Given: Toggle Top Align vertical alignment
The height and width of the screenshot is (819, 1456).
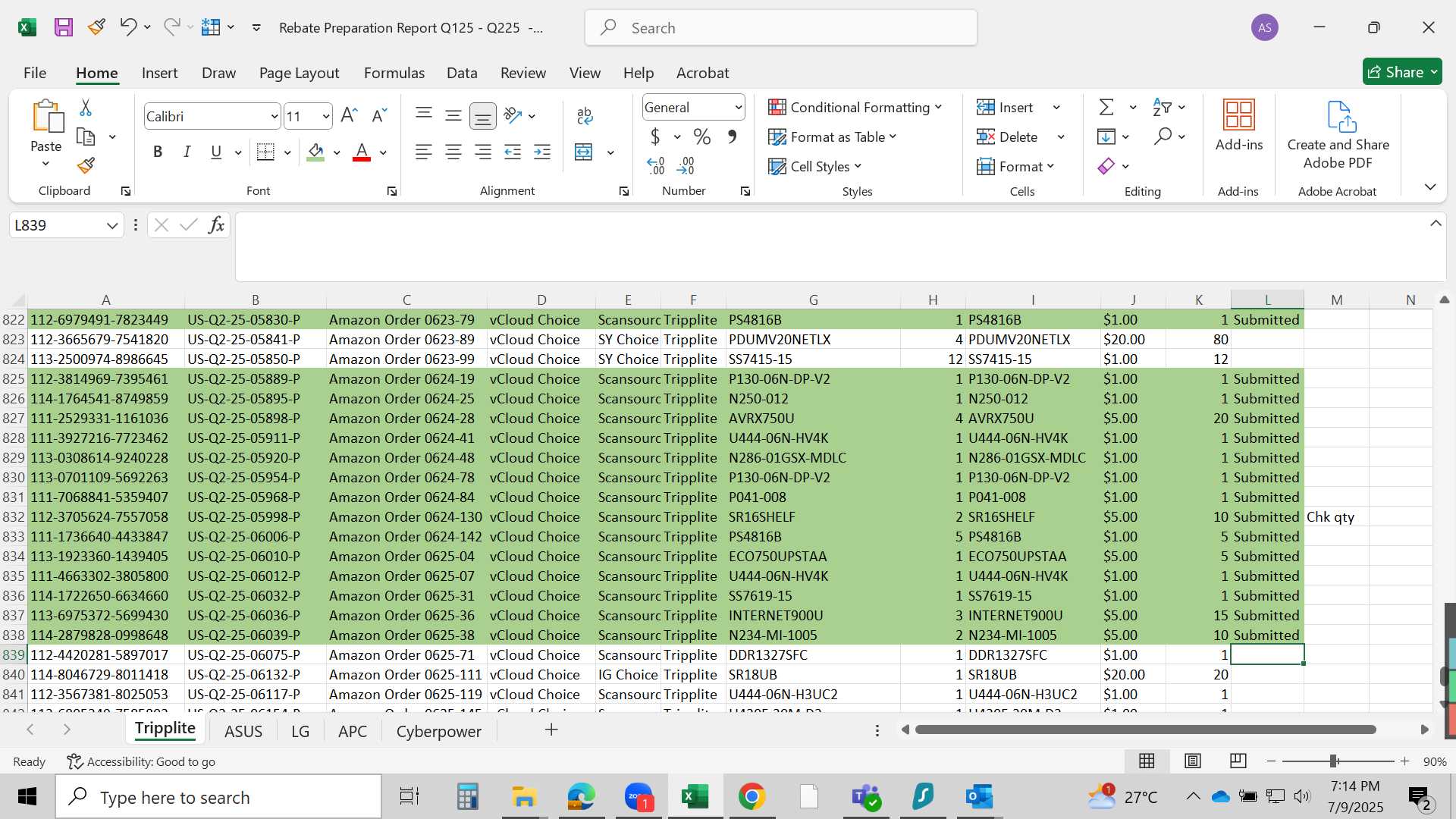Looking at the screenshot, I should (424, 115).
